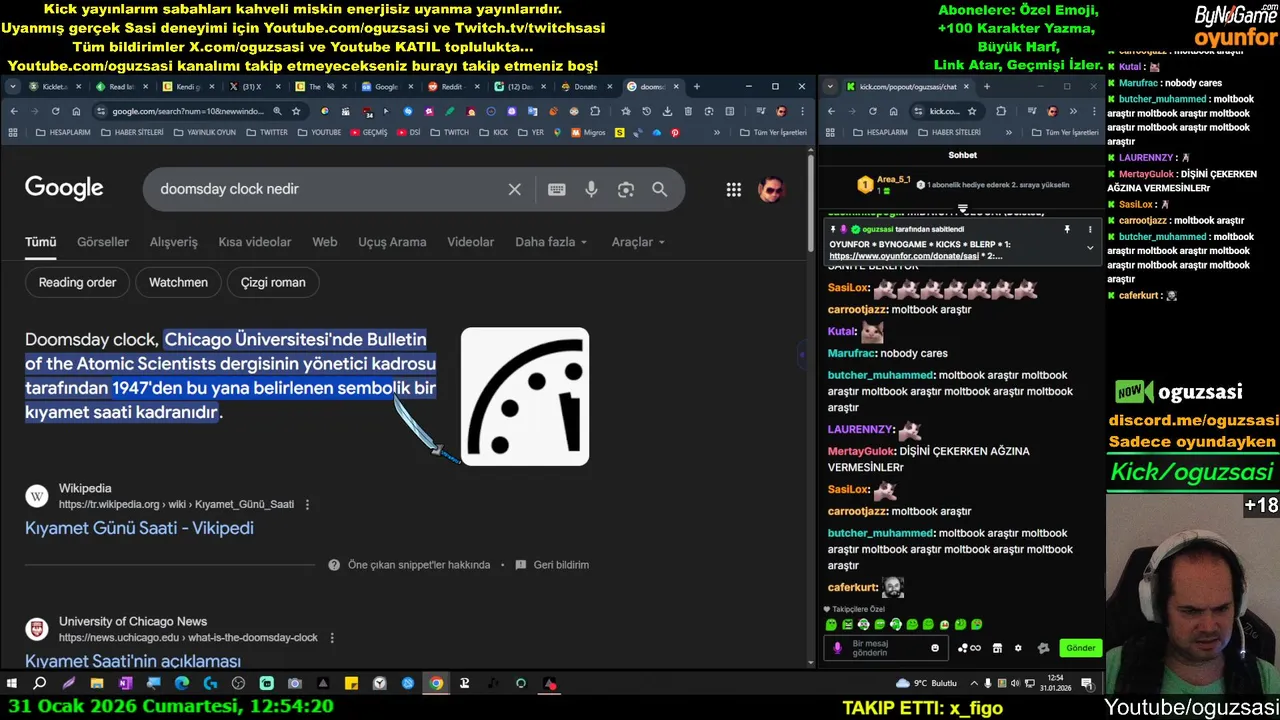Open emoji picker in chat message box
This screenshot has height=720, width=1280.
click(935, 648)
